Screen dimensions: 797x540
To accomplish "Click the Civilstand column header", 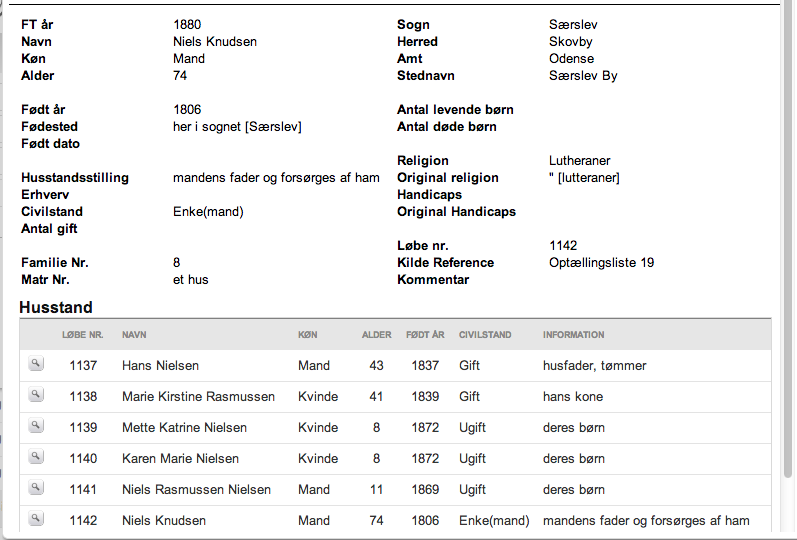I will tap(485, 335).
